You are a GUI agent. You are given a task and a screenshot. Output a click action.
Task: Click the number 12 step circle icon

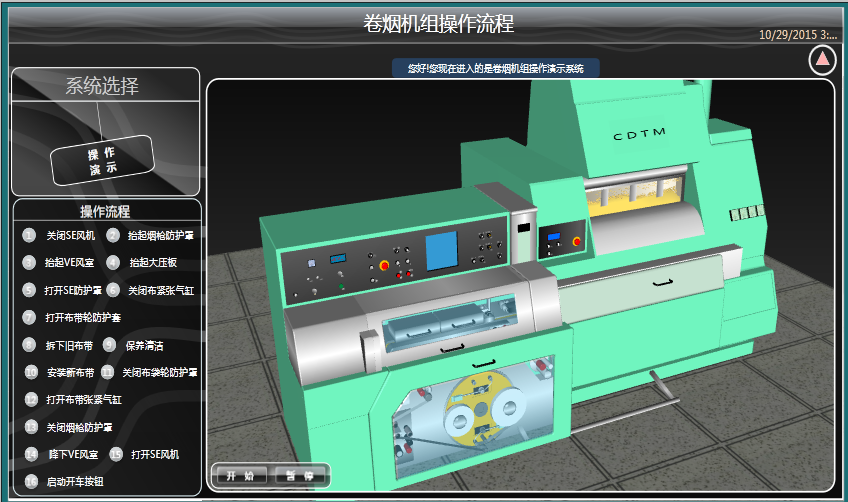(31, 399)
